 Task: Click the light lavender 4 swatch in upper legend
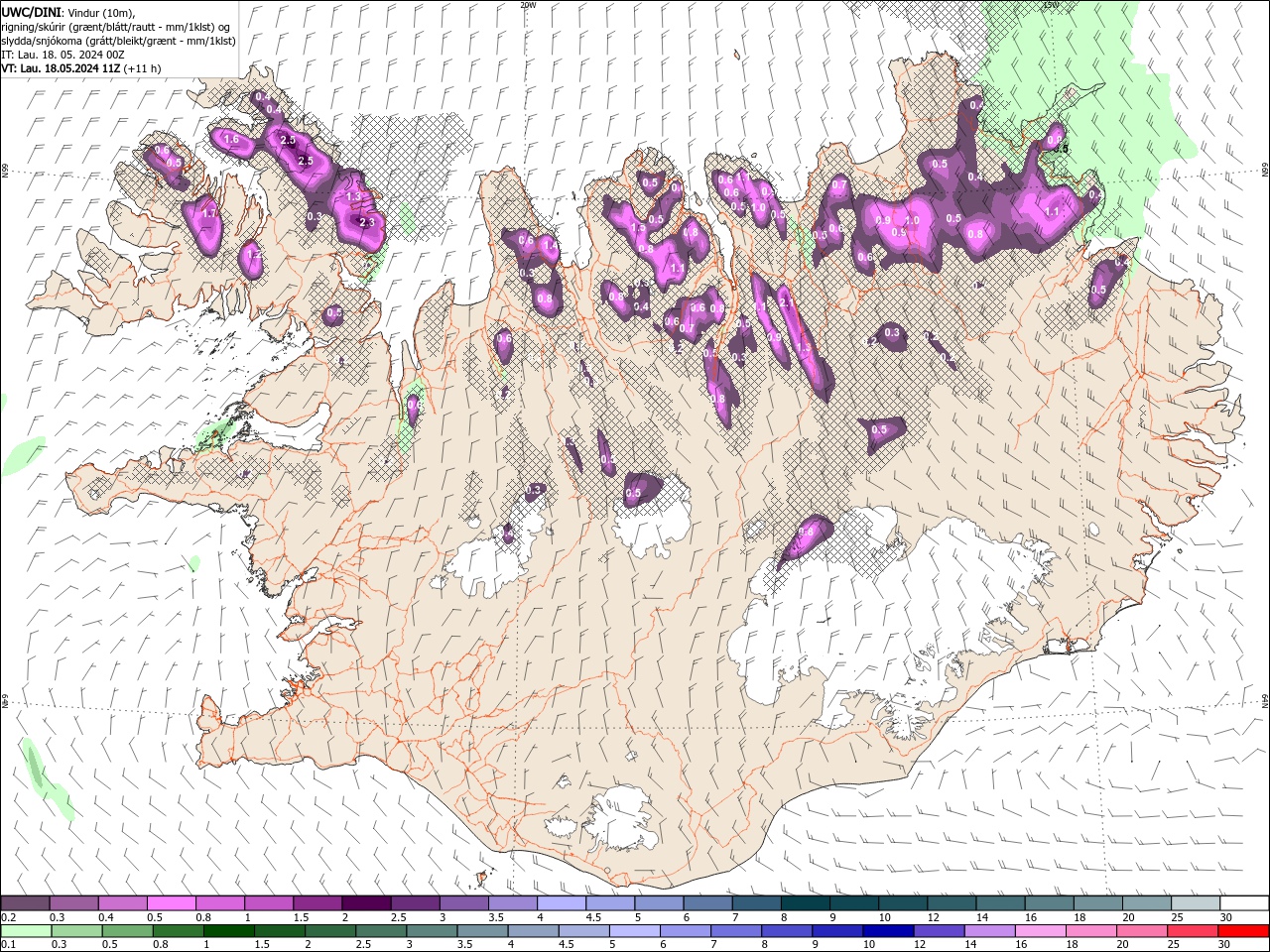click(x=561, y=903)
